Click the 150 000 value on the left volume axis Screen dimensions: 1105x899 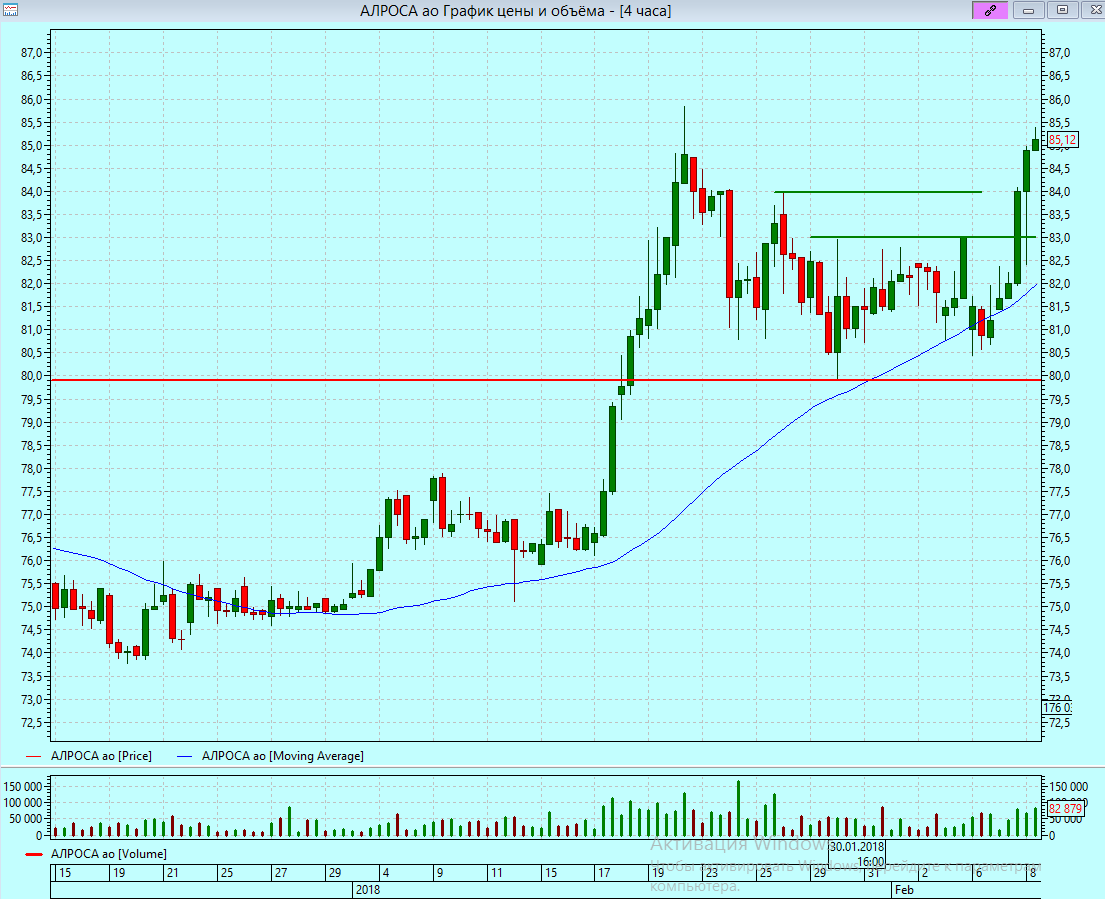pos(24,786)
